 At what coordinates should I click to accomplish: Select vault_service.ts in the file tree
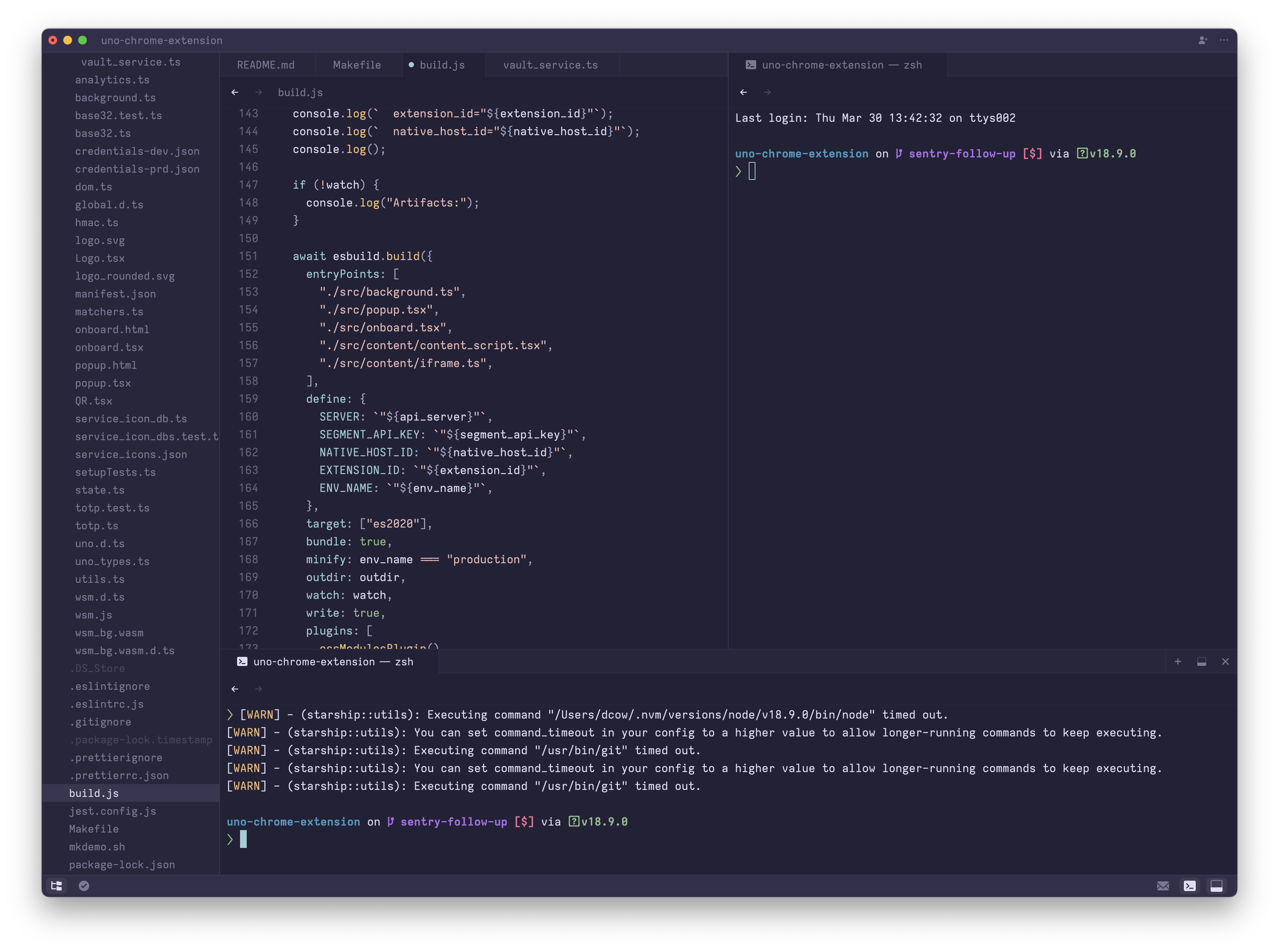(x=131, y=62)
